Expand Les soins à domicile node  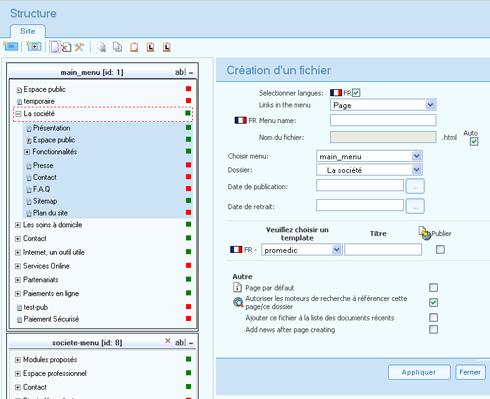click(x=18, y=225)
